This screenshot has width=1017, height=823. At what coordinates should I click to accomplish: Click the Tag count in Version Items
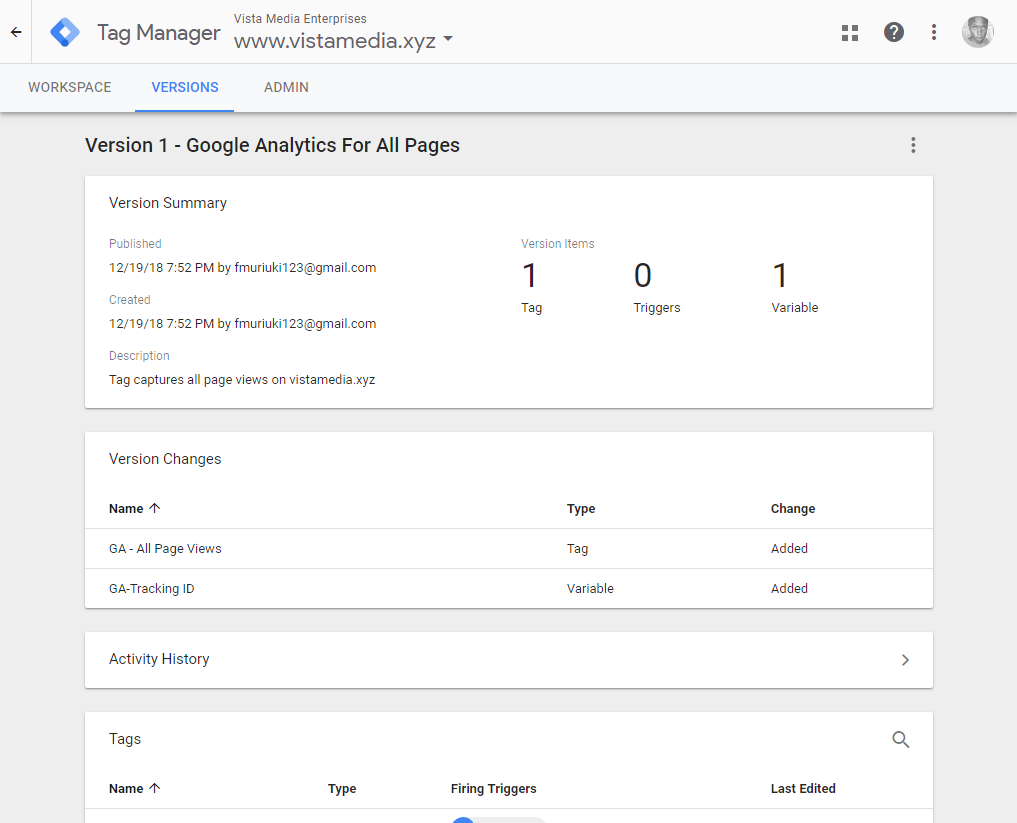tap(530, 277)
